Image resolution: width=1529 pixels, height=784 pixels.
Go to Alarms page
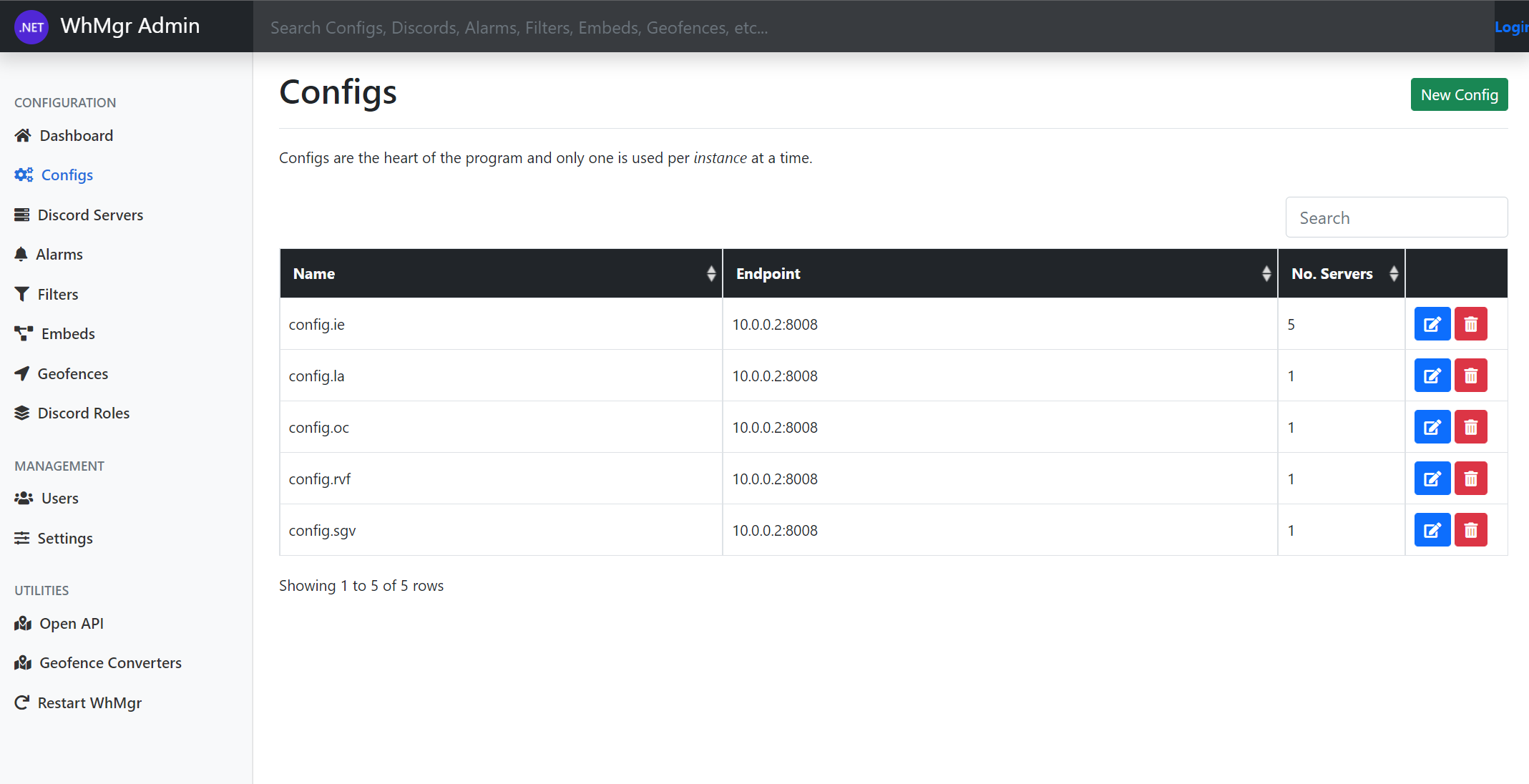tap(59, 255)
